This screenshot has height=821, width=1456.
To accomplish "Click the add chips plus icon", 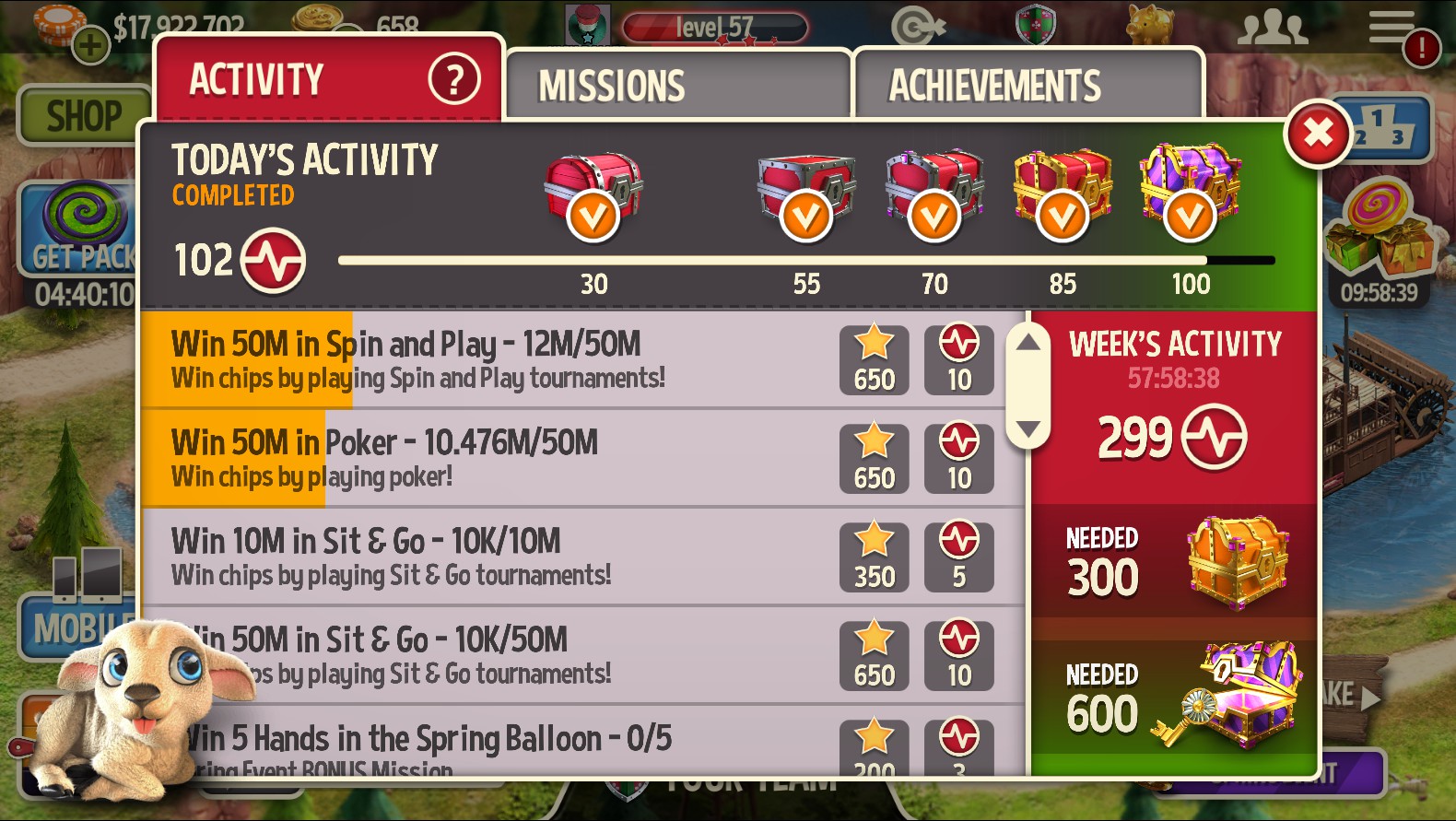I will 90,45.
